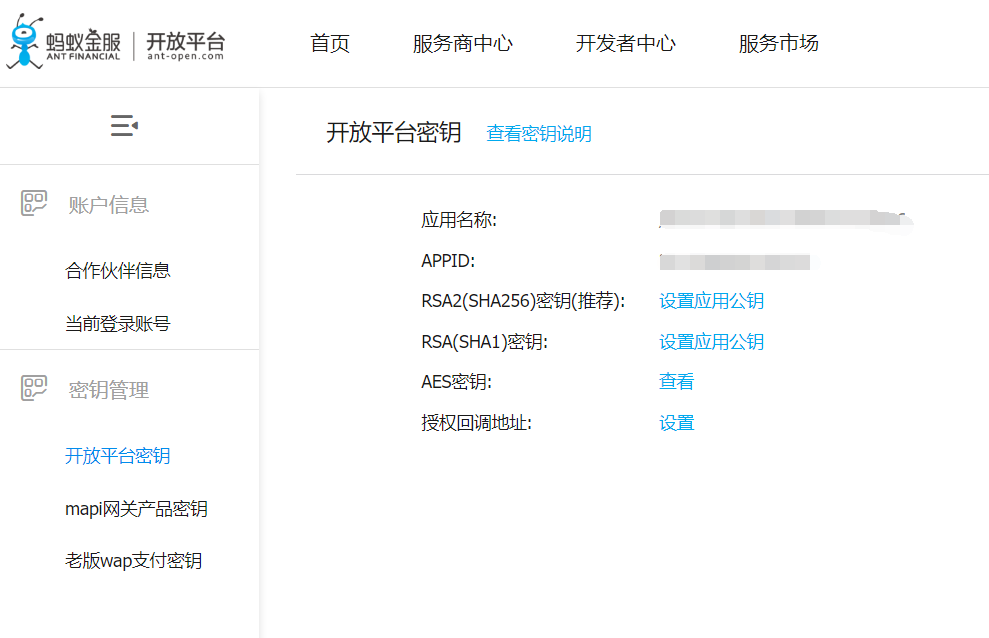This screenshot has height=638, width=989.
Task: Select 合作伙伴信息 in the sidebar
Action: [x=118, y=271]
